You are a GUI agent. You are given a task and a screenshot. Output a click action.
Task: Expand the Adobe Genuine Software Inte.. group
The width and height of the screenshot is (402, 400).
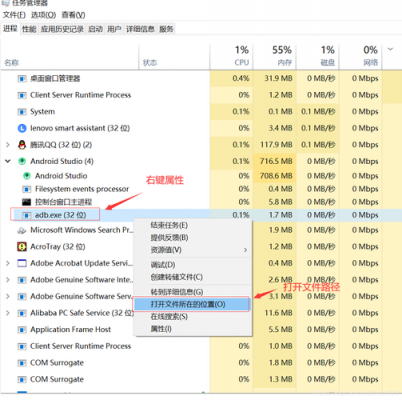(x=8, y=280)
